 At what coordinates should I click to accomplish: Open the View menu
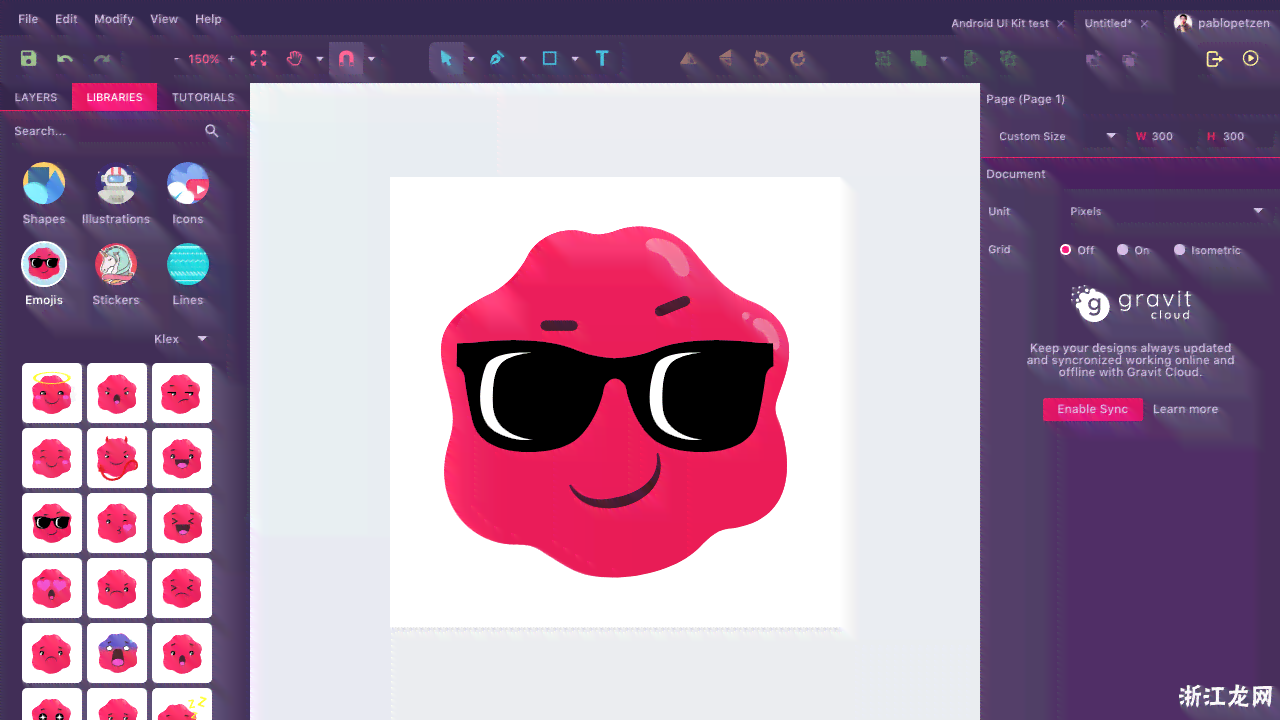(x=164, y=19)
